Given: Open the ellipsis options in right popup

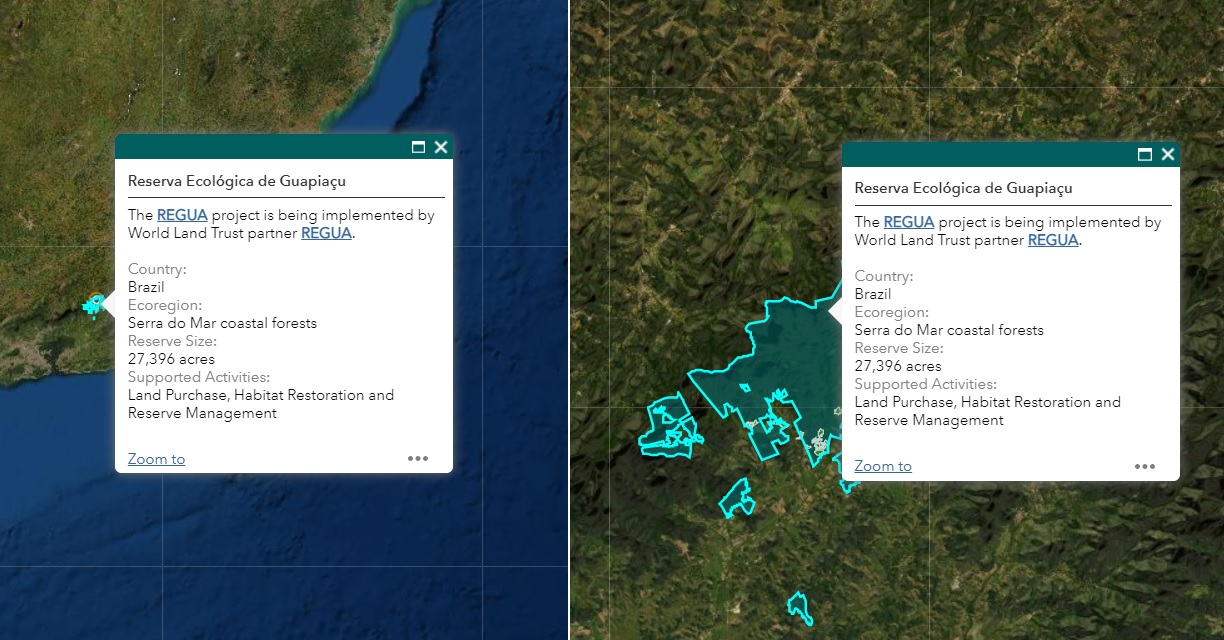Looking at the screenshot, I should click(x=1145, y=466).
